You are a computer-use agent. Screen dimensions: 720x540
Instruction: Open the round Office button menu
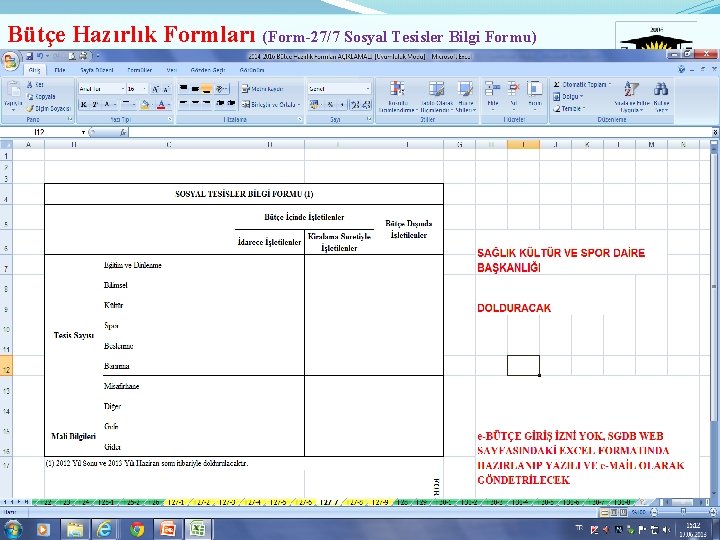pos(11,61)
